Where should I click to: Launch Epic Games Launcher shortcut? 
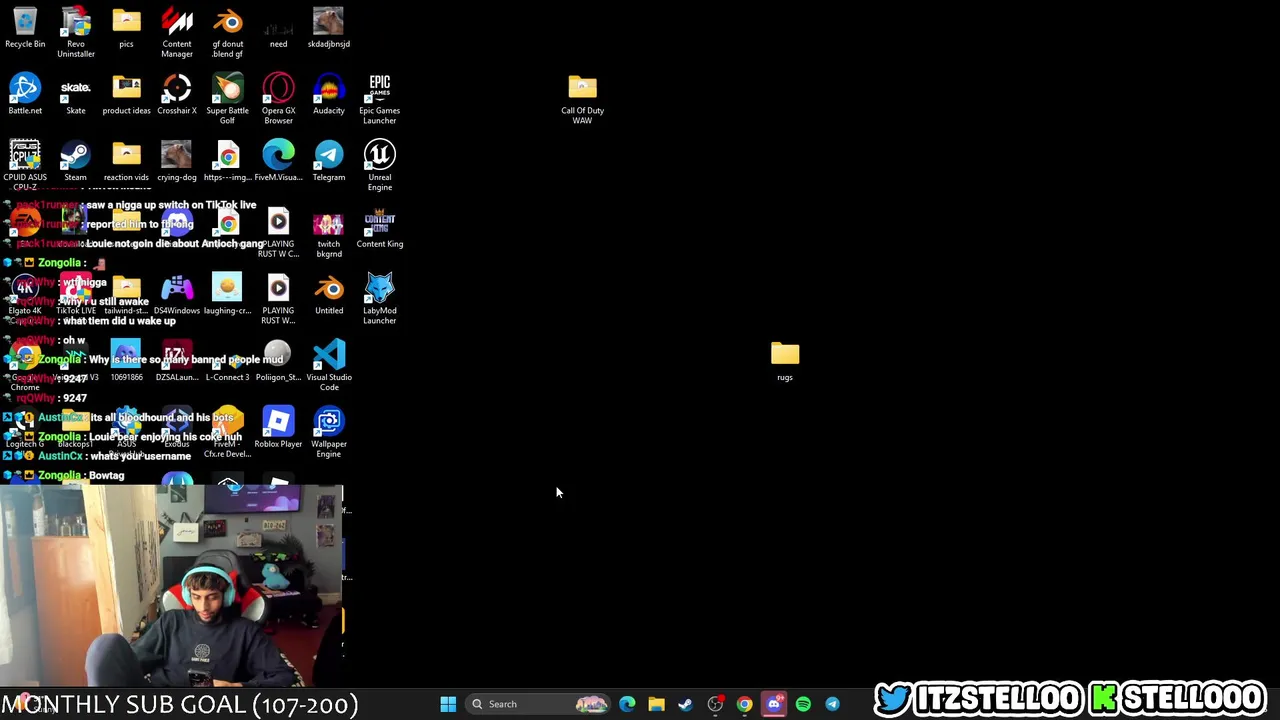coord(380,99)
